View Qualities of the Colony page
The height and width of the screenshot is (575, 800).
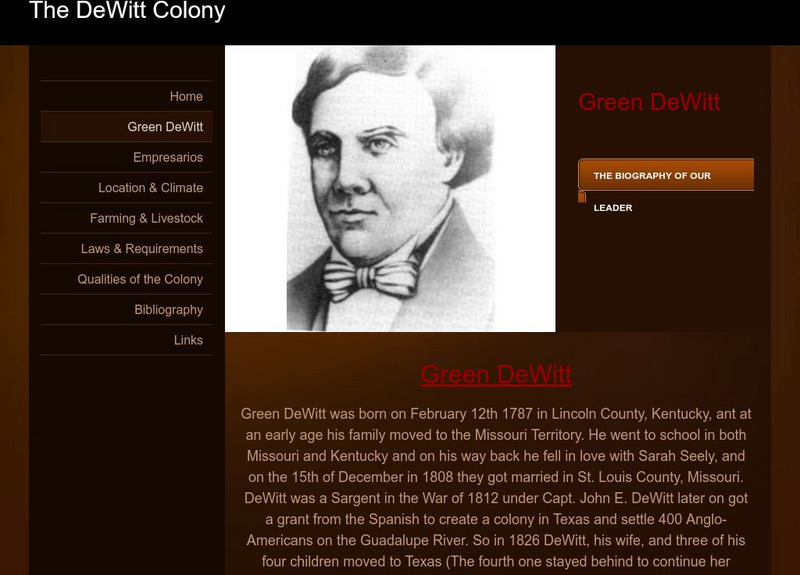pyautogui.click(x=127, y=279)
